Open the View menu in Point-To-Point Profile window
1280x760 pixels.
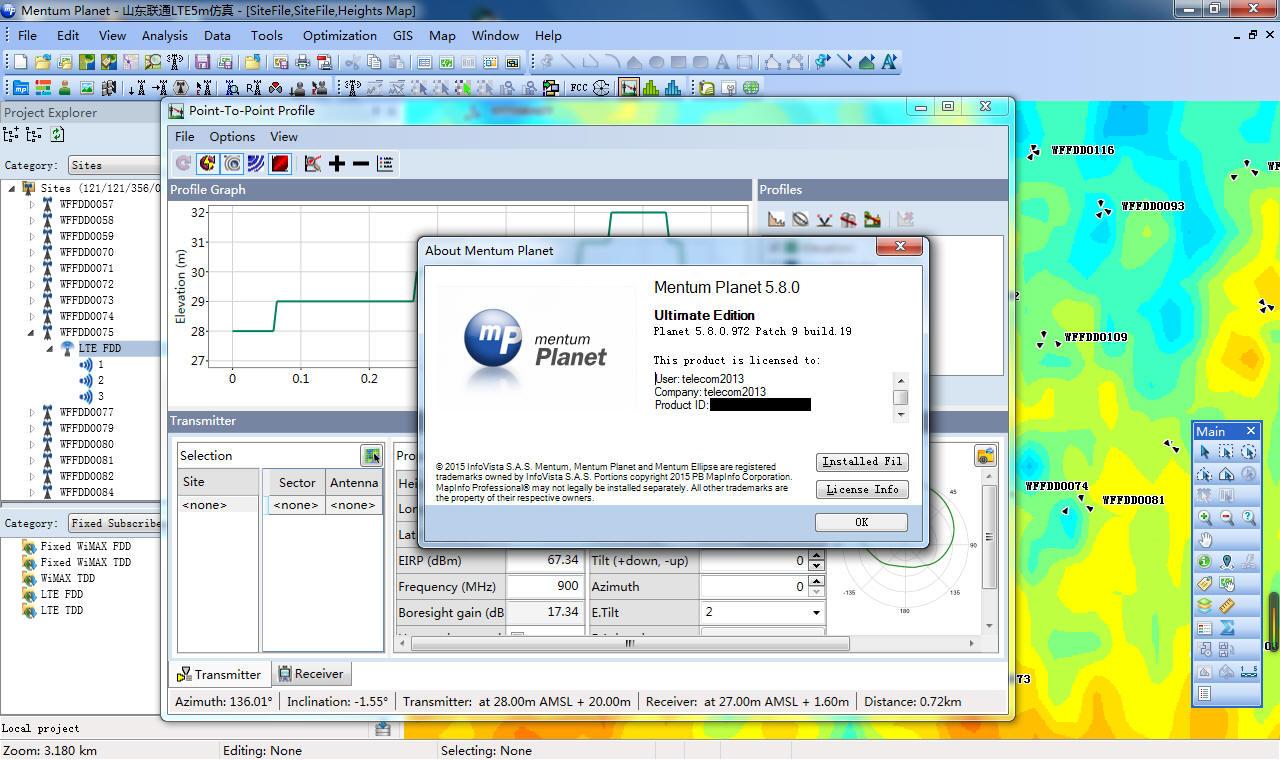[x=284, y=136]
